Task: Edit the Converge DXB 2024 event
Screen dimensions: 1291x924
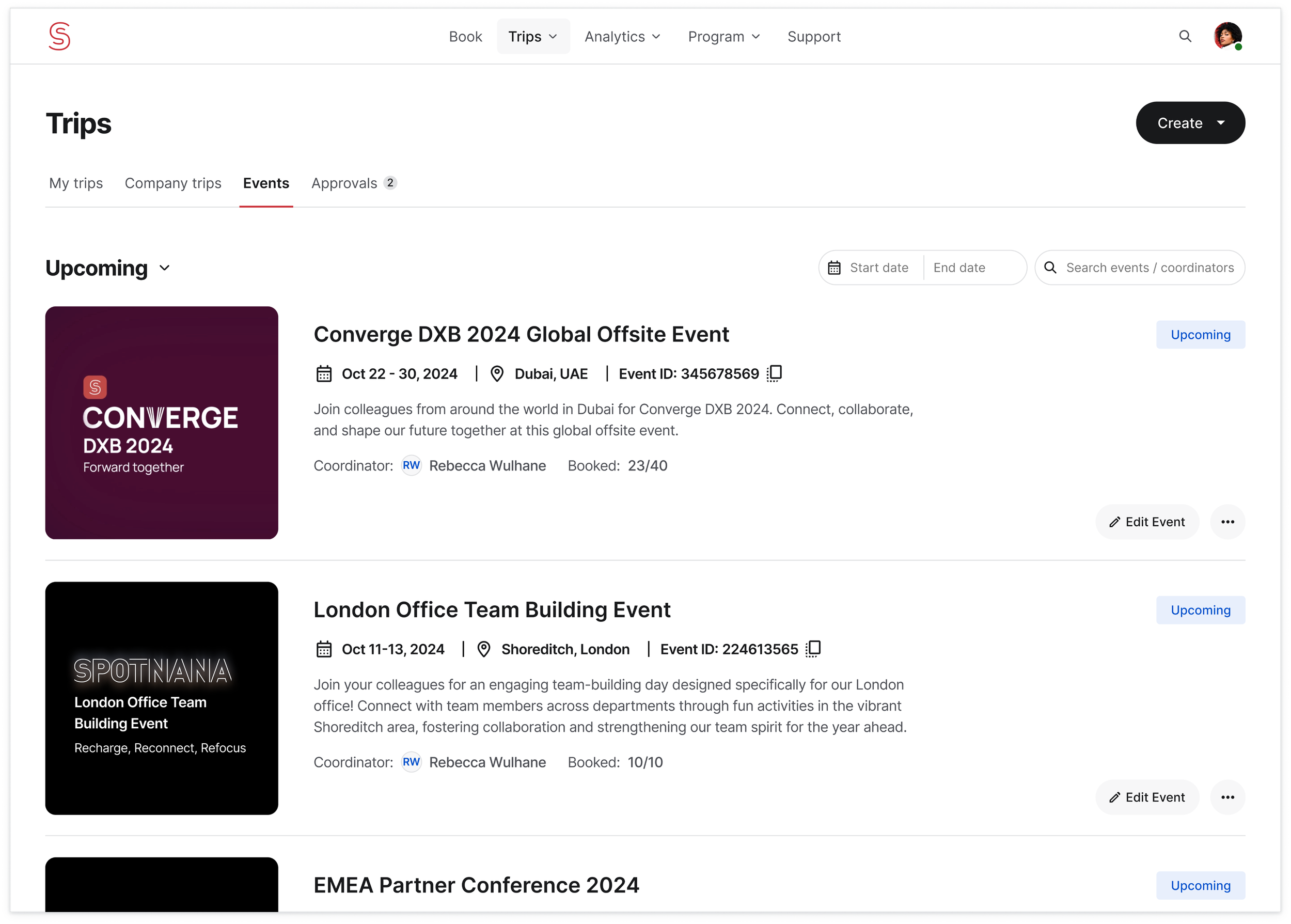Action: (1146, 522)
